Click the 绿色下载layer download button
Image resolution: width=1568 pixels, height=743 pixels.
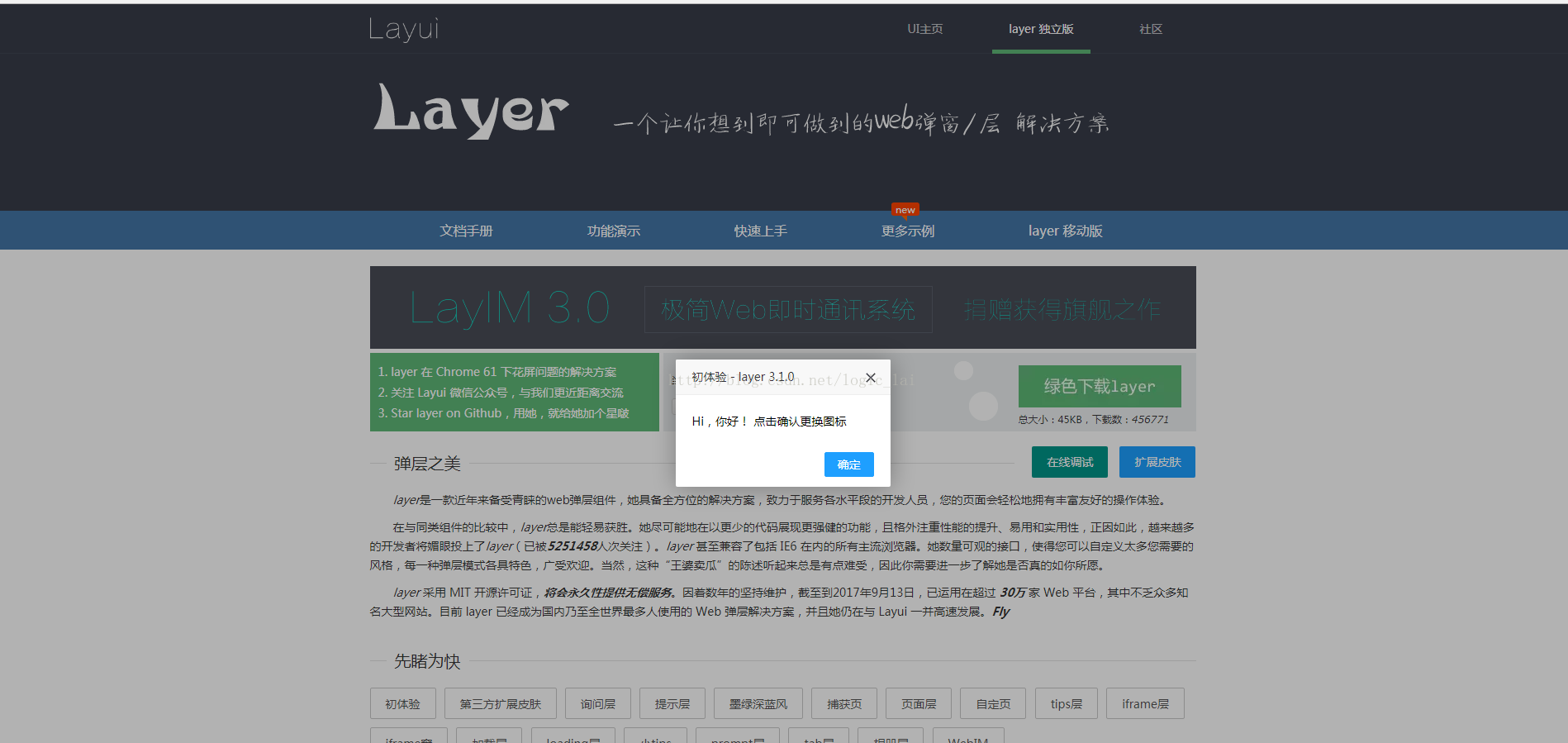click(x=1100, y=386)
